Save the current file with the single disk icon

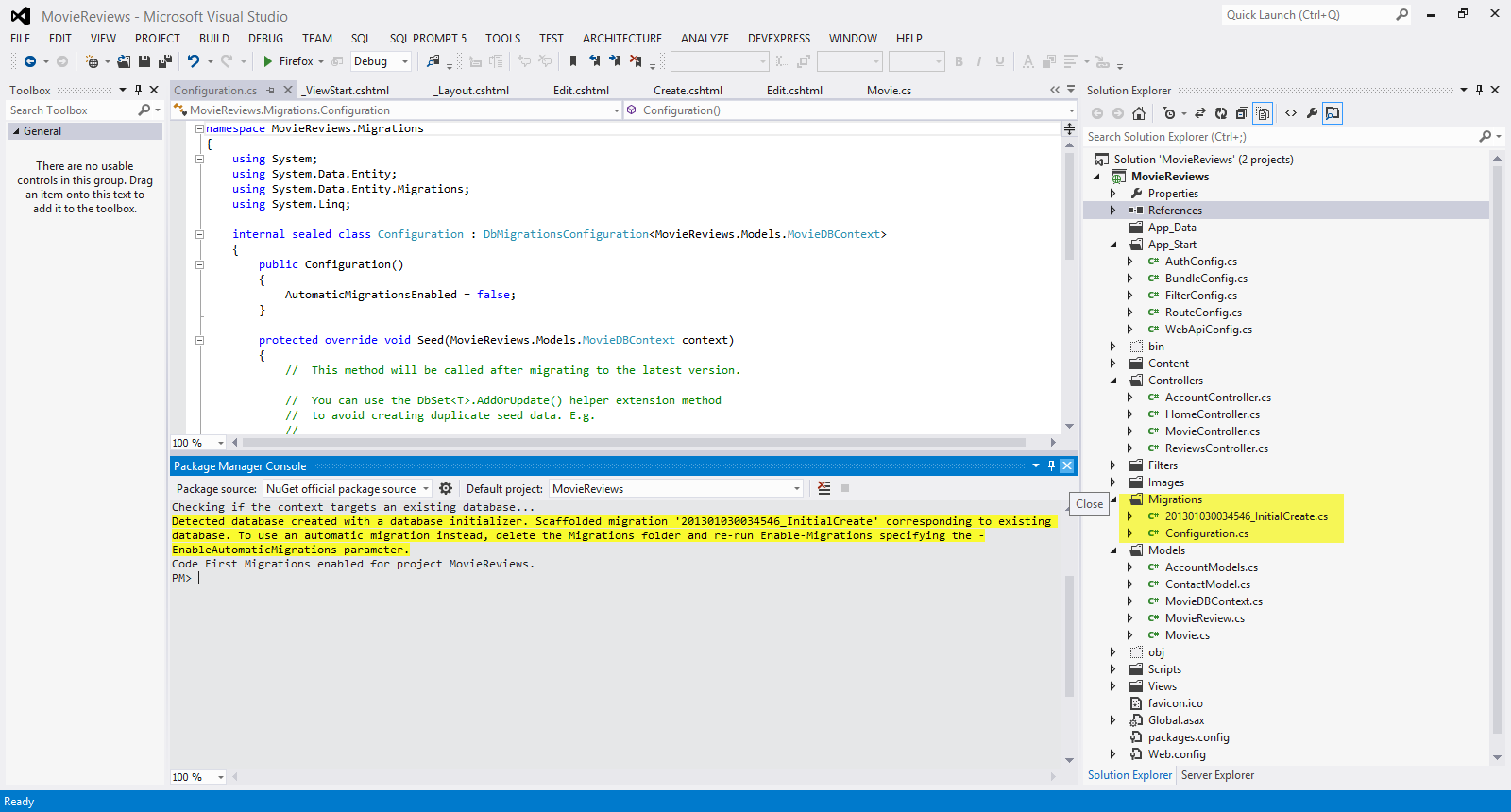click(144, 61)
